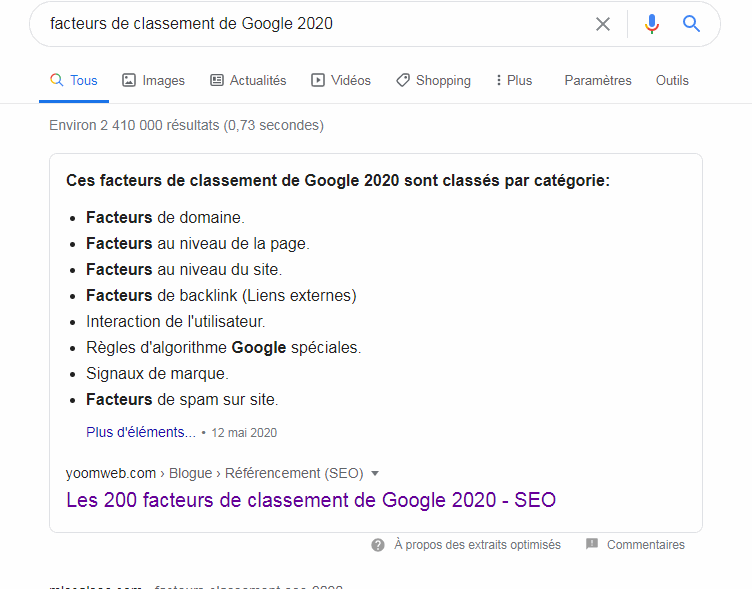
Task: Expand the list via Plus d'éléments
Action: click(x=141, y=433)
